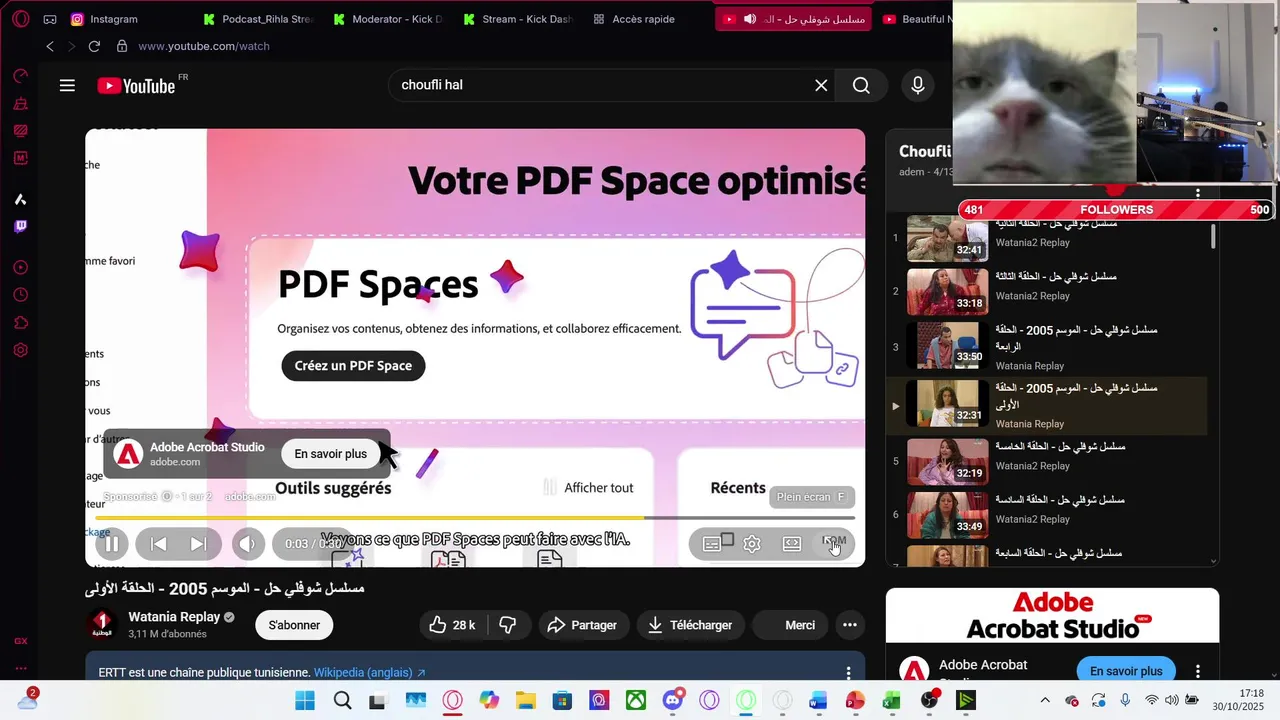Run search with magnifier button

tap(861, 85)
